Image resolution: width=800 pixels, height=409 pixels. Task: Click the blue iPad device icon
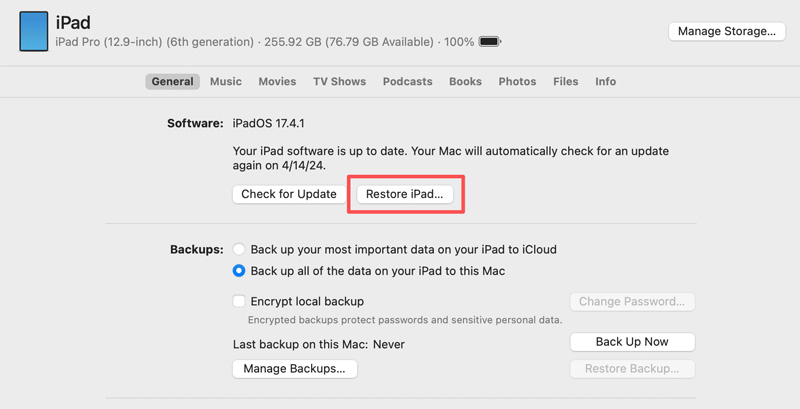(34, 31)
